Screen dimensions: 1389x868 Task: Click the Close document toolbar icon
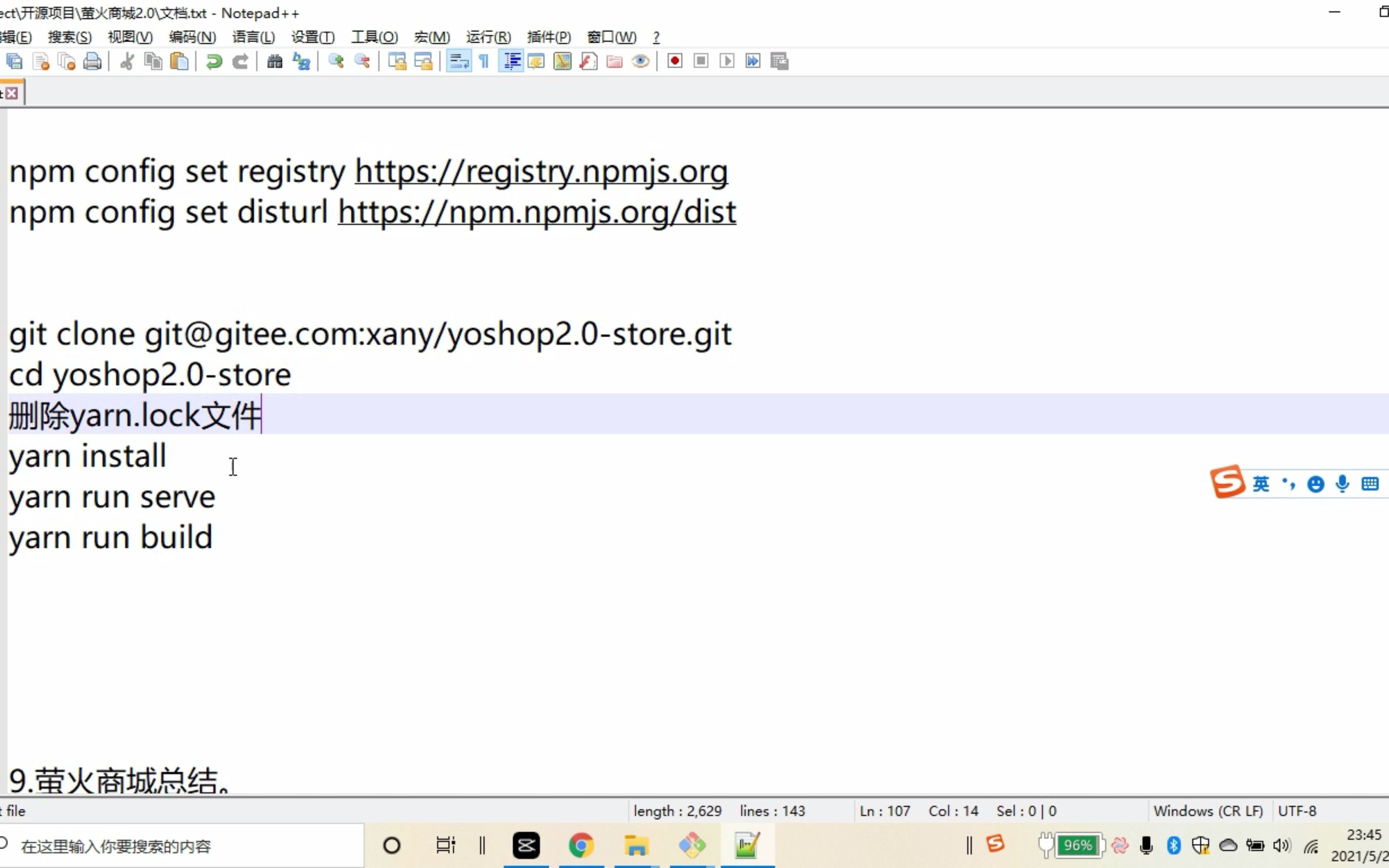(41, 61)
